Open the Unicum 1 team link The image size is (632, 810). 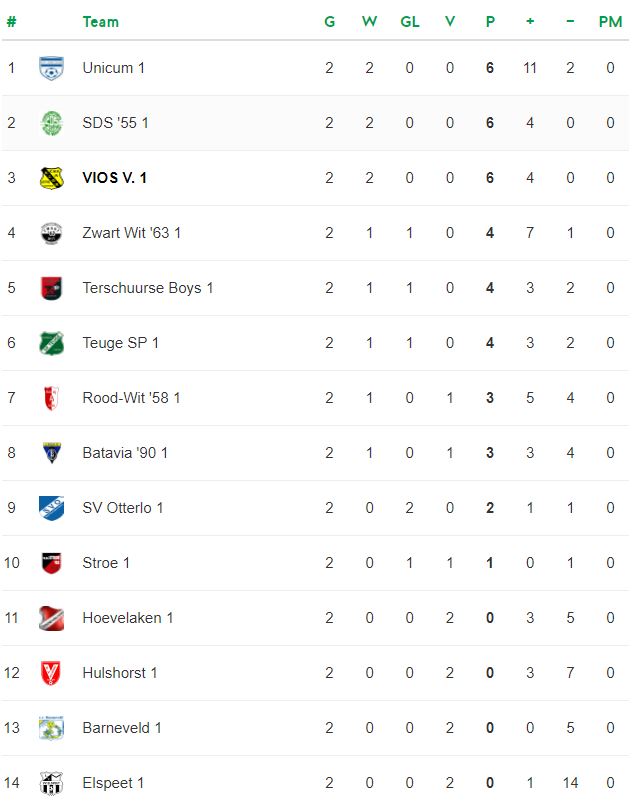(x=114, y=68)
